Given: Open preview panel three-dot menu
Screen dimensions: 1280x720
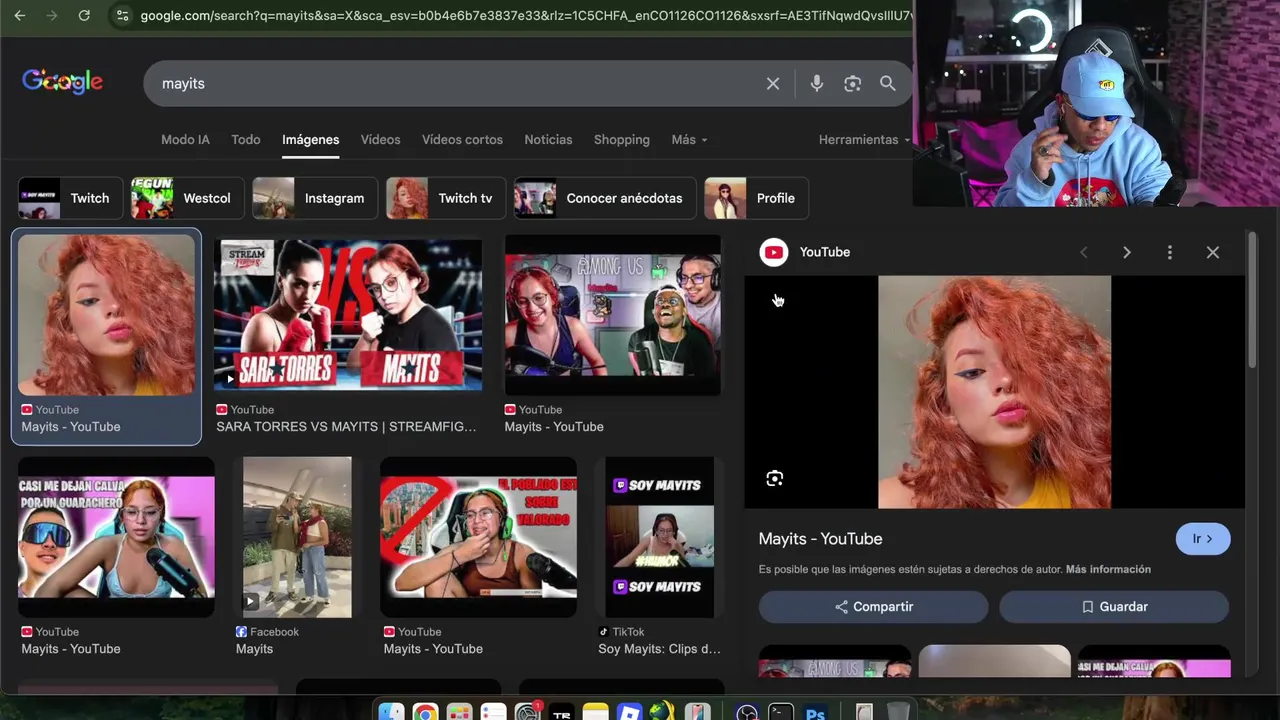Looking at the screenshot, I should [x=1169, y=252].
